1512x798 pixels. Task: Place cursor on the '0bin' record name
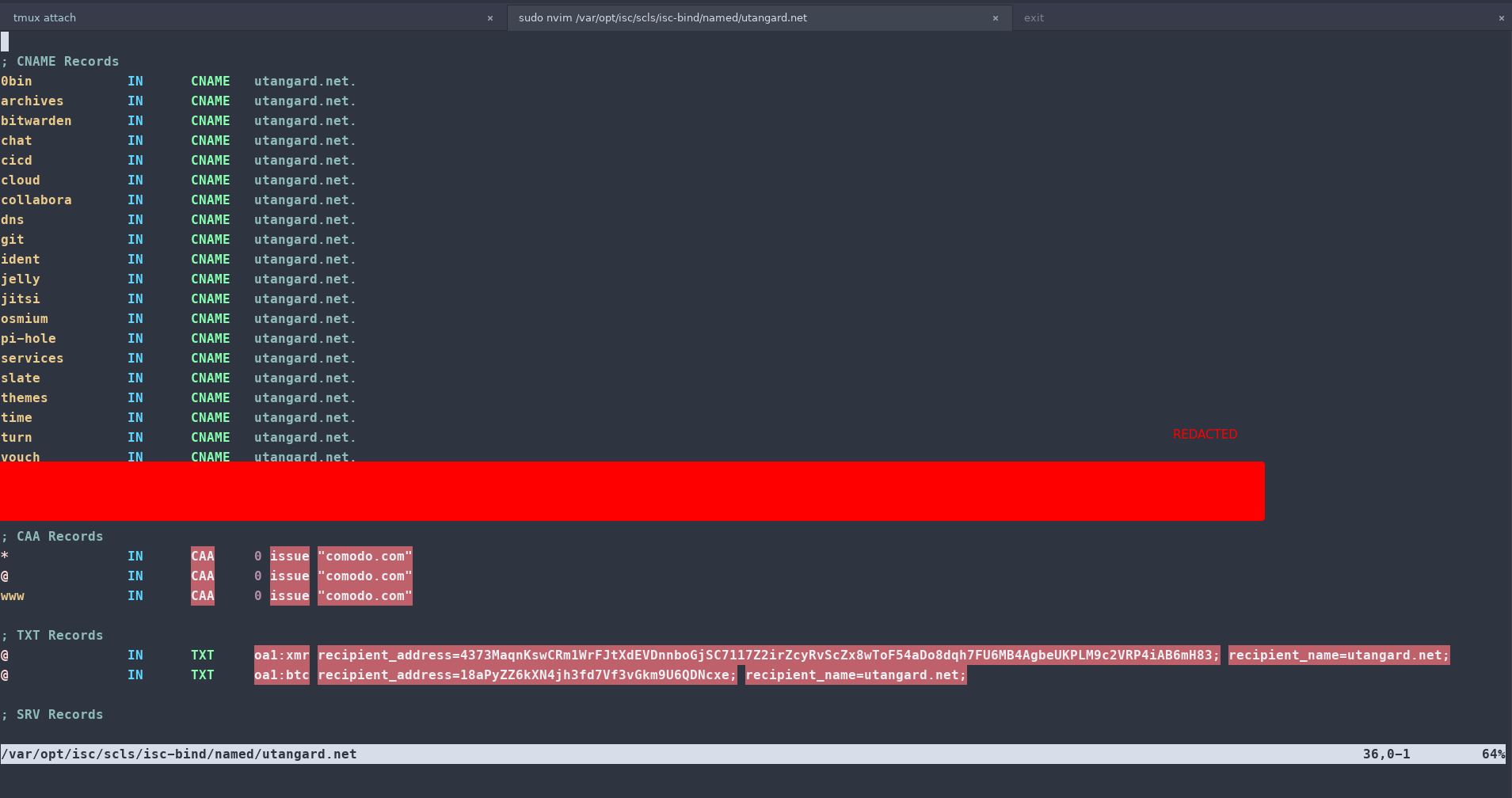coord(17,82)
